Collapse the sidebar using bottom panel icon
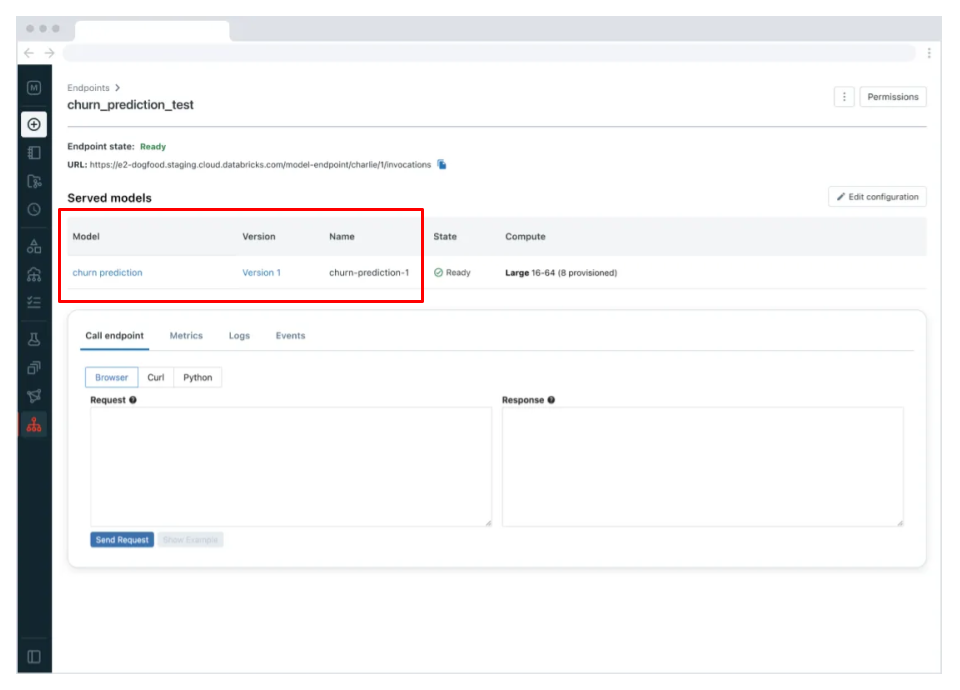Viewport: 960px width, 690px height. coord(34,657)
